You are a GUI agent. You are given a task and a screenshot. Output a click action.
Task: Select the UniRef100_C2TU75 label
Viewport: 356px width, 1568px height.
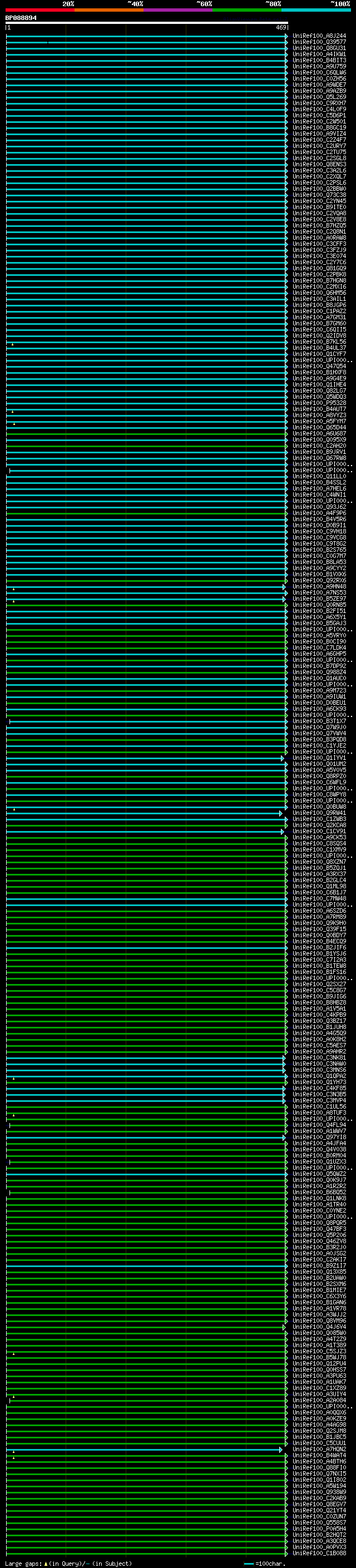pos(319,152)
